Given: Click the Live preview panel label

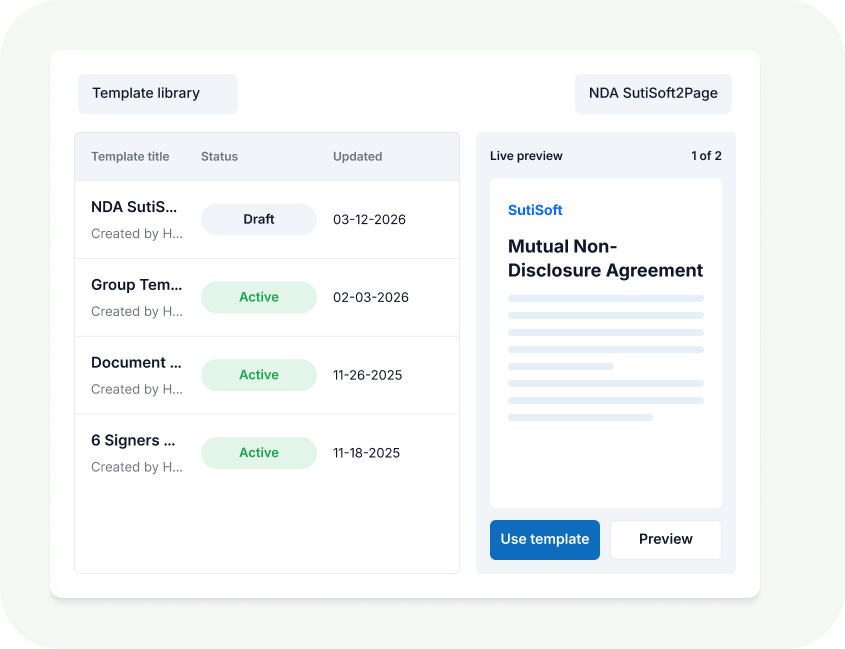Looking at the screenshot, I should pos(526,156).
